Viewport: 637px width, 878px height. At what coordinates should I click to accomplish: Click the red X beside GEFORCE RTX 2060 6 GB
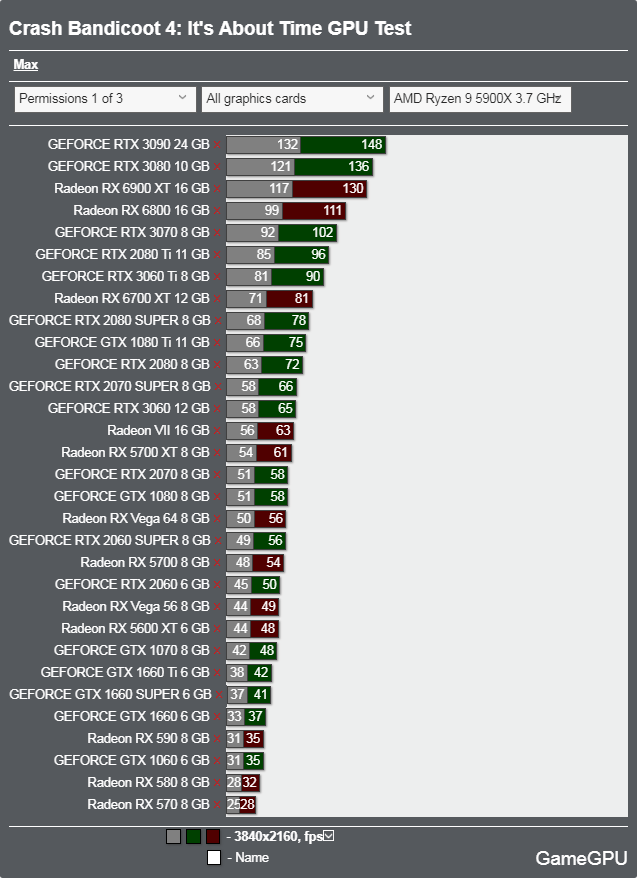tap(217, 585)
